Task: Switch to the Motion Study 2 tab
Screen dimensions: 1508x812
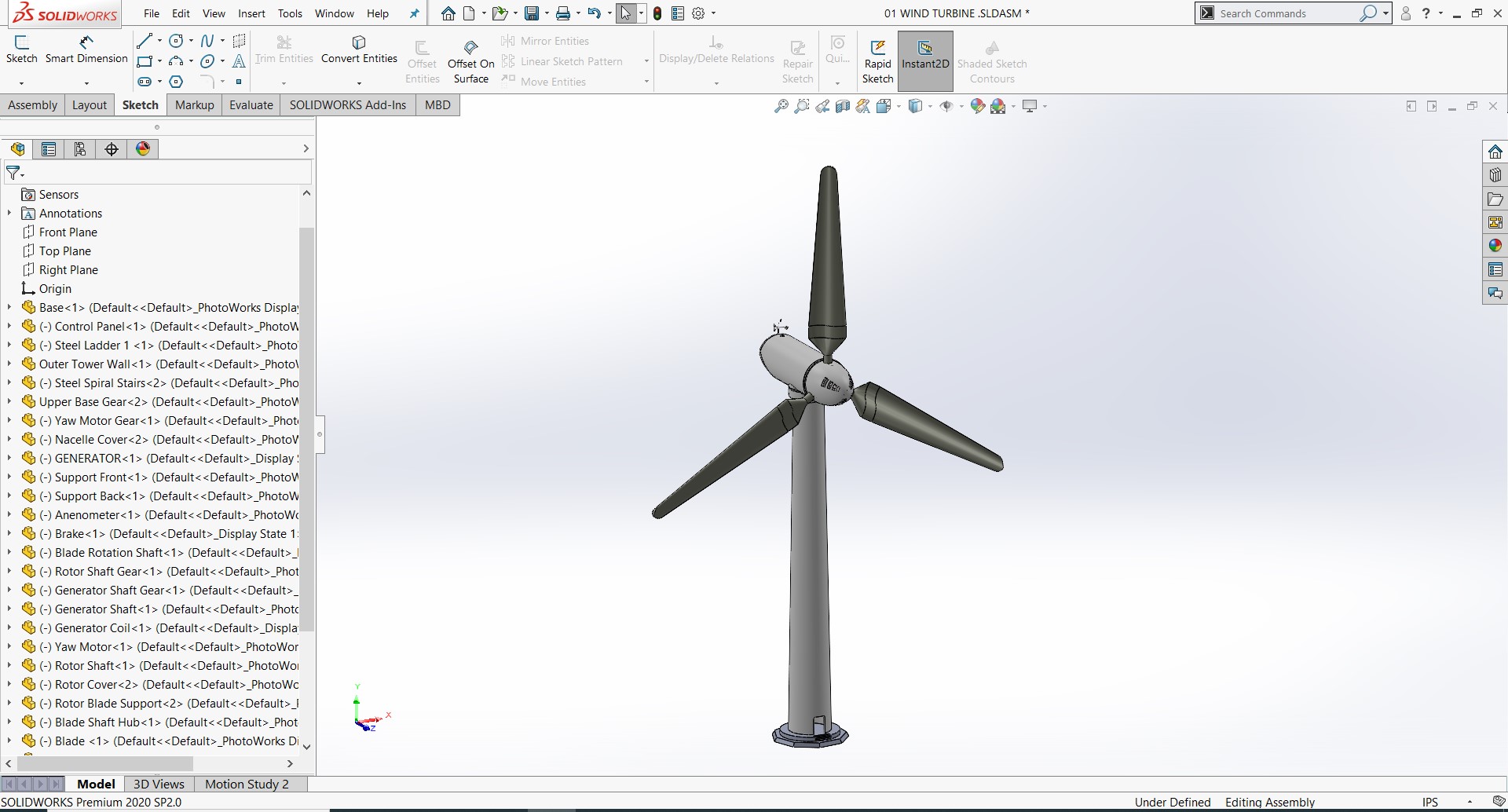Action: pos(247,784)
